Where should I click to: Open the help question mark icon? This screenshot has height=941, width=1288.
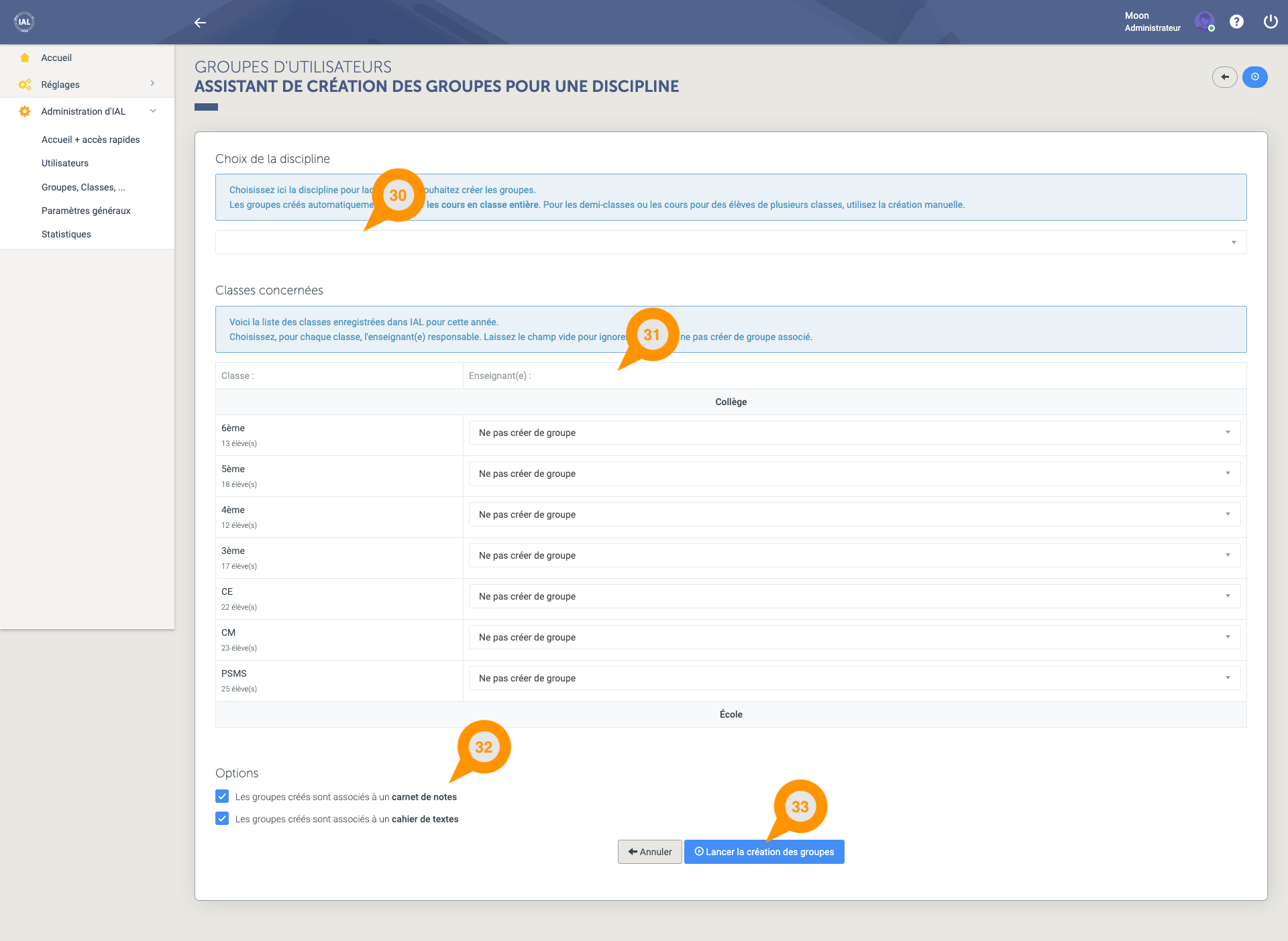pos(1236,21)
